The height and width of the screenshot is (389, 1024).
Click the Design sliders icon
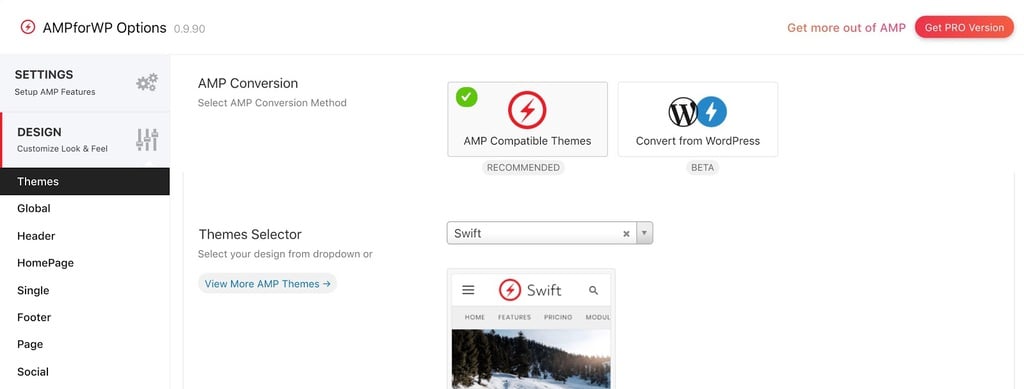pyautogui.click(x=147, y=140)
